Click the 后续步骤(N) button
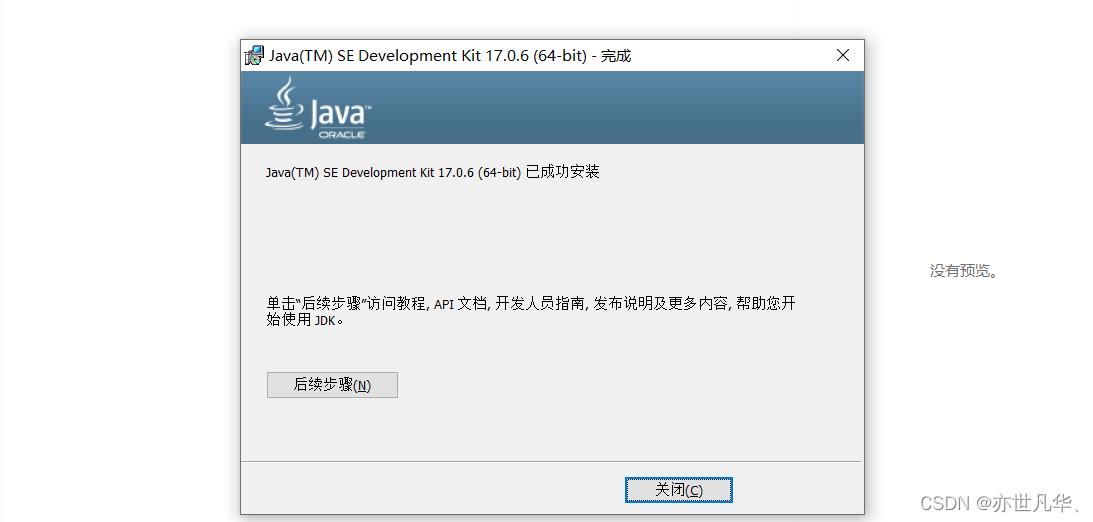 click(332, 385)
